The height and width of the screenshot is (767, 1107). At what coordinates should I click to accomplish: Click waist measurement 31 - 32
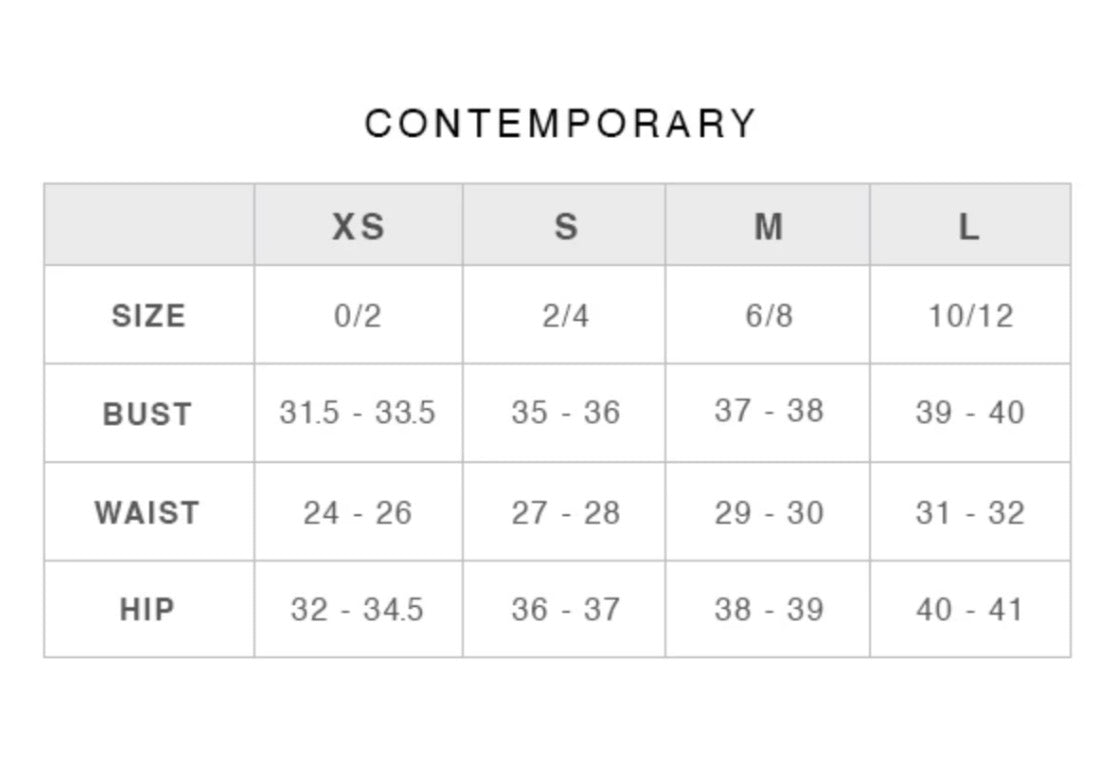point(970,513)
